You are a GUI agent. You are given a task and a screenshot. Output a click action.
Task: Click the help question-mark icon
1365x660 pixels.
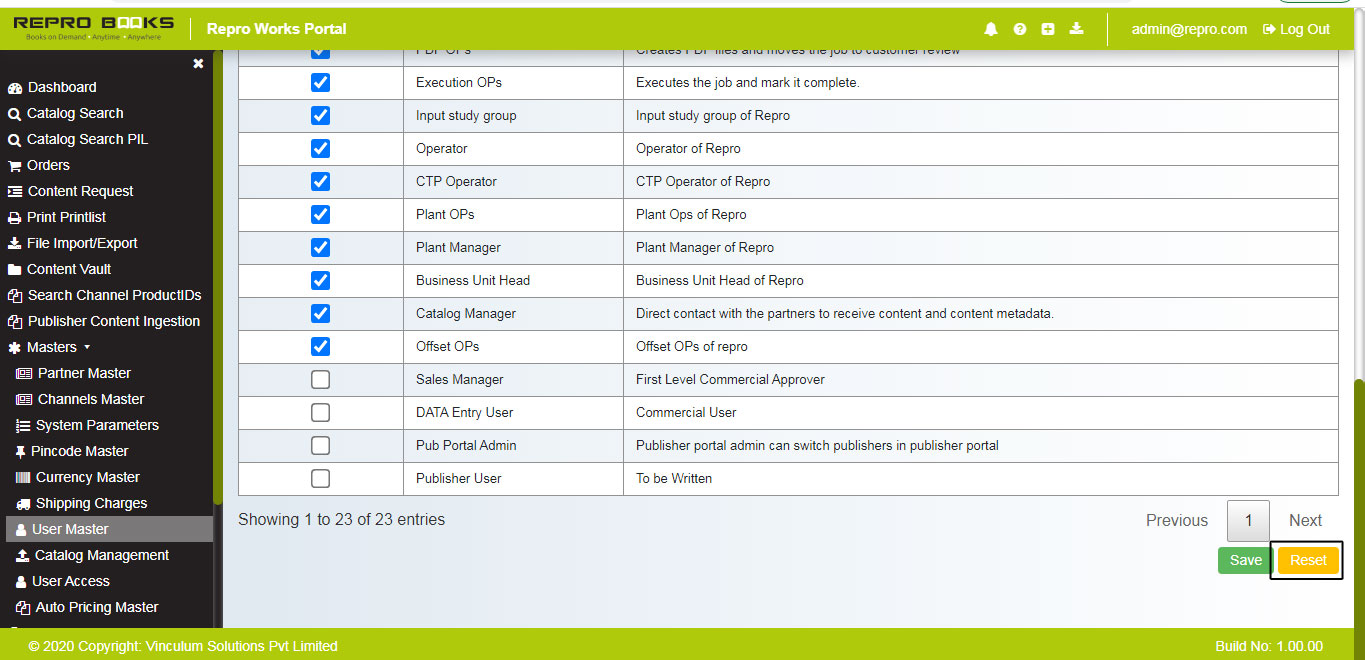[x=1019, y=29]
